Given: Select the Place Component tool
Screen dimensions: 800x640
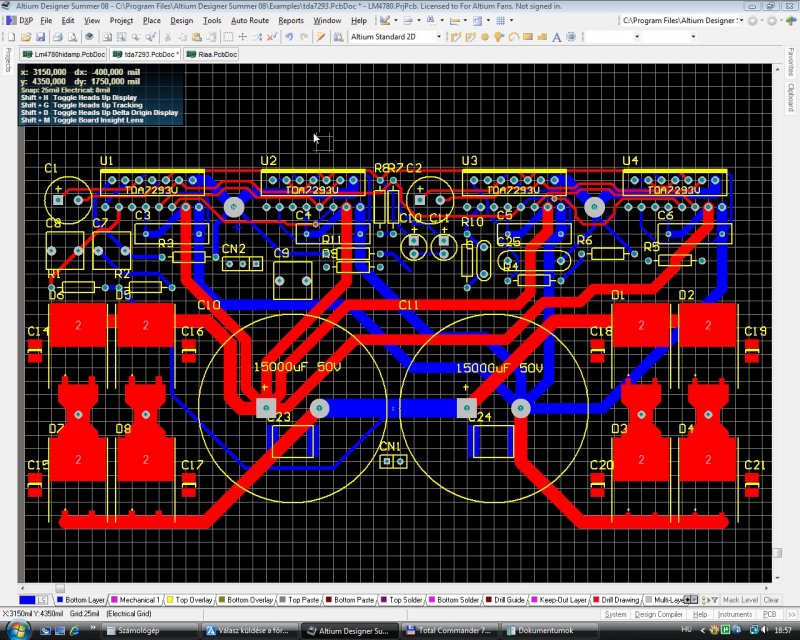Looking at the screenshot, I should point(571,37).
